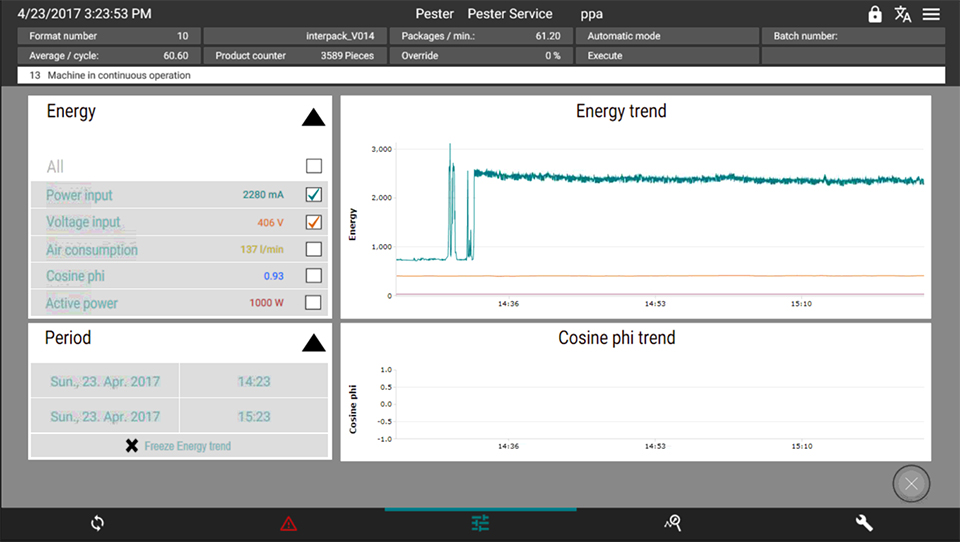Enable the Air consumption checkbox
Screen dimensions: 960x542
click(314, 249)
